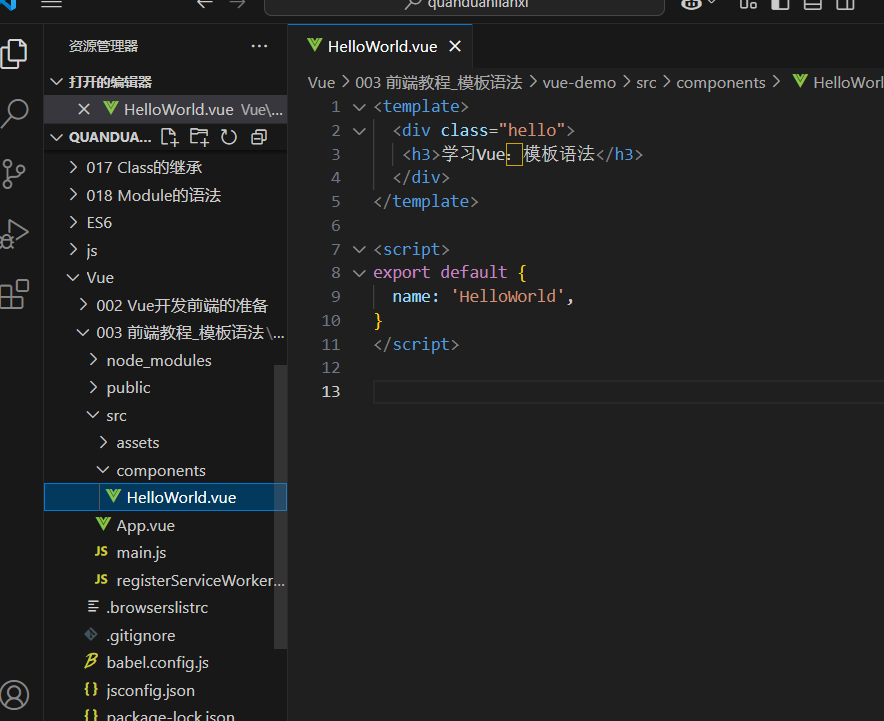884x721 pixels.
Task: Close HelloWorld.vue in open editors list
Action: [84, 109]
